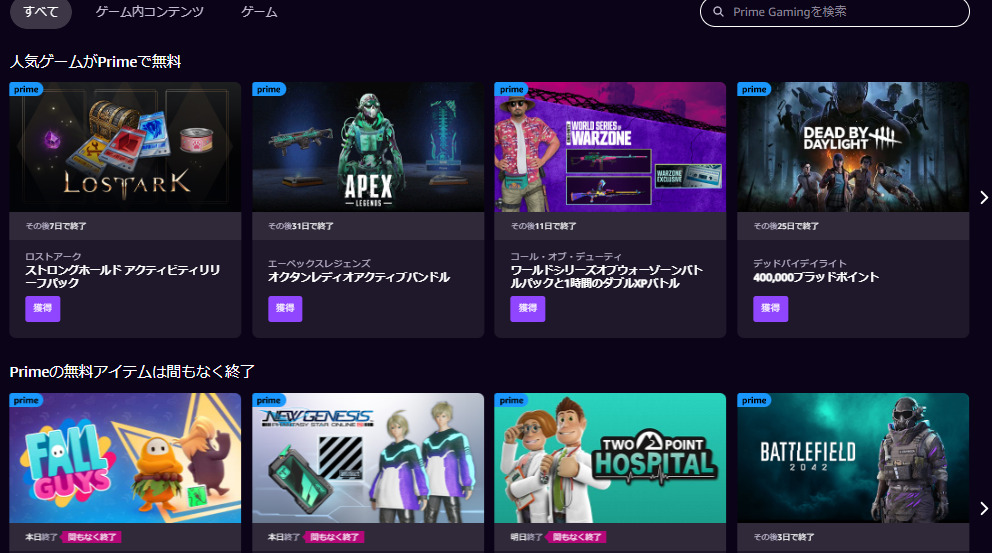The height and width of the screenshot is (553, 992).
Task: Open ワールドシリーズオブウォーゾーン pack title
Action: [x=607, y=276]
